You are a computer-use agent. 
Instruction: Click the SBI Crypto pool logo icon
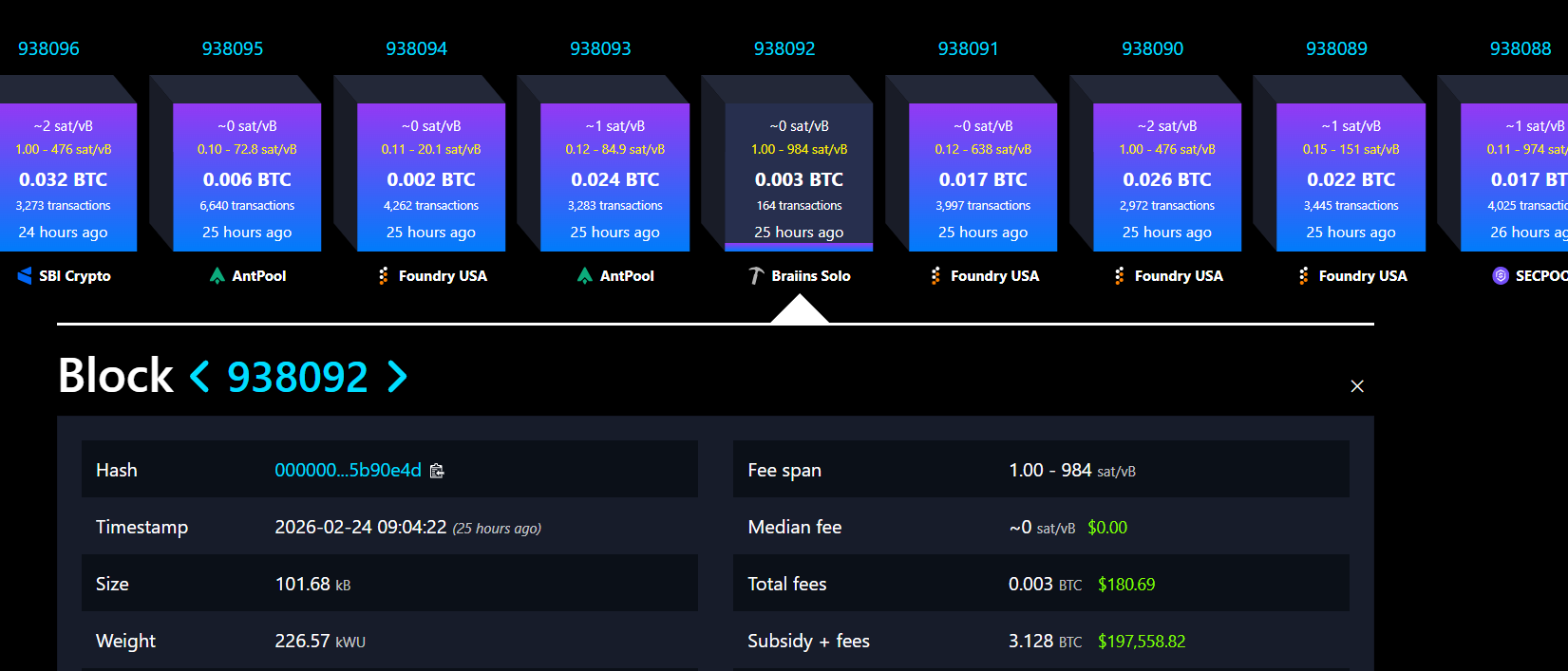[25, 276]
